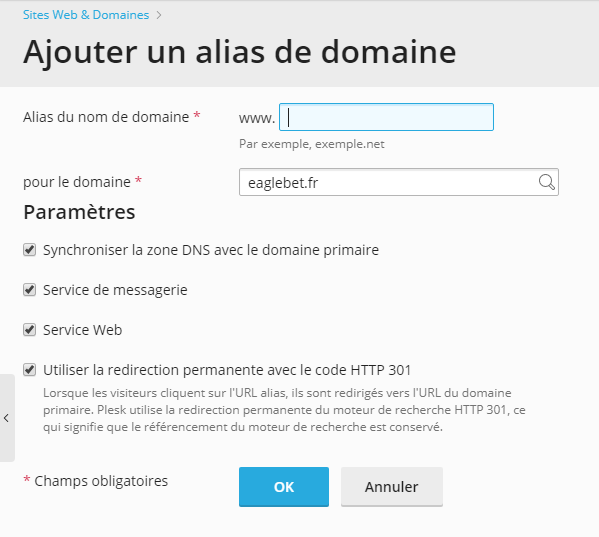Click the Synchroniser la zone DNS label text
599x537 pixels.
(211, 250)
